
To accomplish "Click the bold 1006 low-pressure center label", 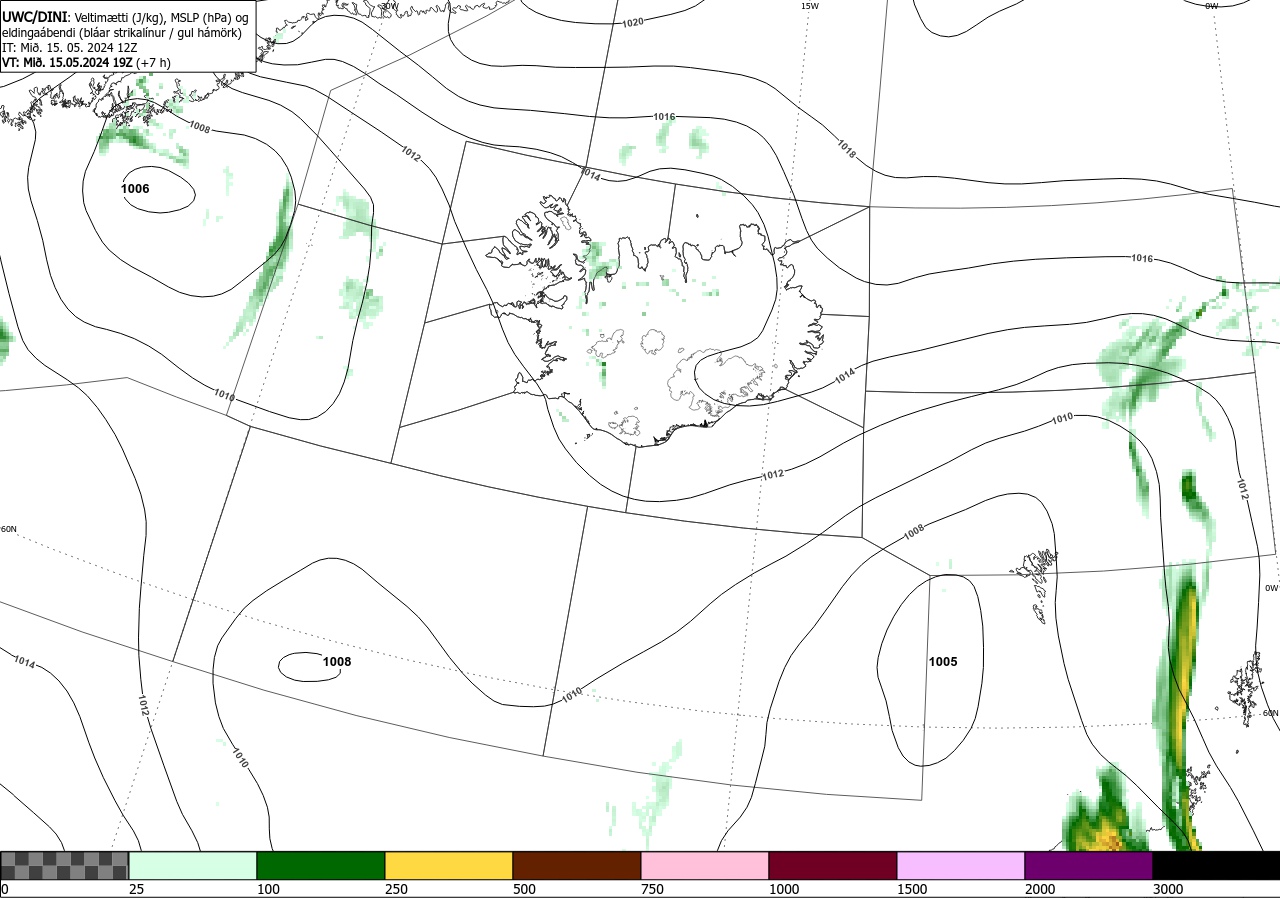I will click(135, 189).
